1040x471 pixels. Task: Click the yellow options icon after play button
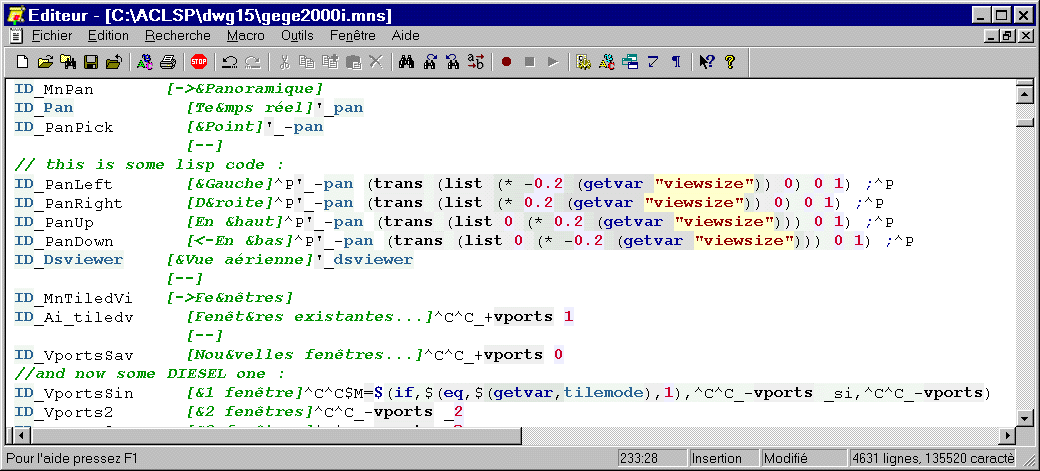pyautogui.click(x=583, y=62)
